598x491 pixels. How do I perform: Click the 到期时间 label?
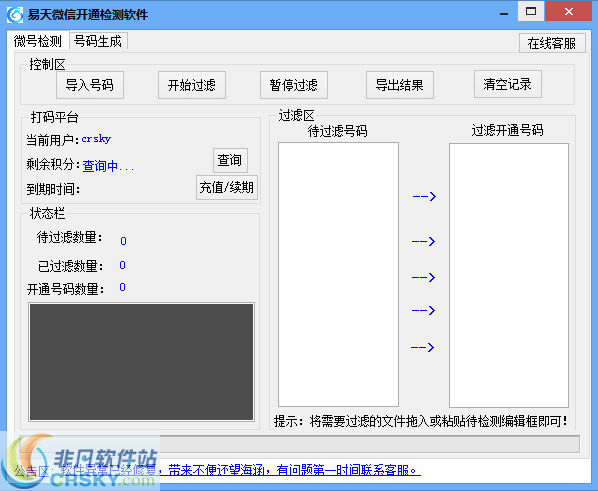coord(53,189)
